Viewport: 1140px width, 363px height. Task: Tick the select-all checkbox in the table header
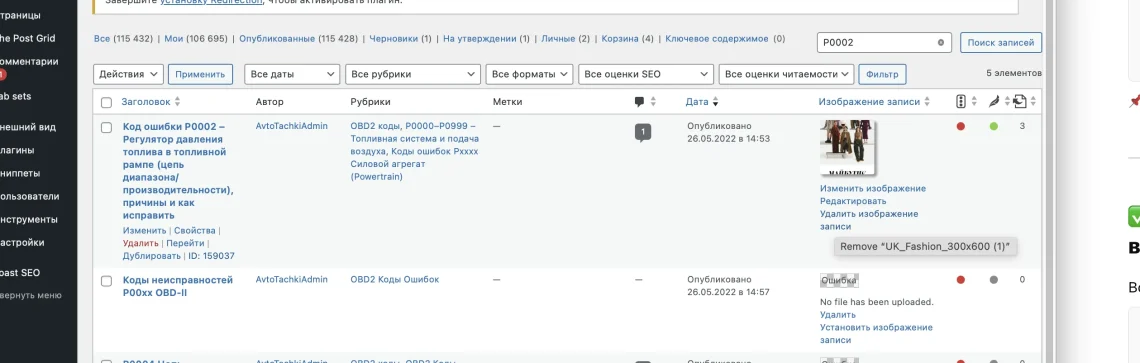point(107,103)
